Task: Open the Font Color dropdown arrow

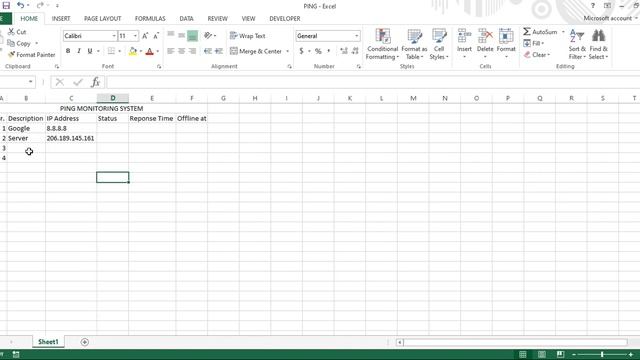Action: pyautogui.click(x=158, y=51)
